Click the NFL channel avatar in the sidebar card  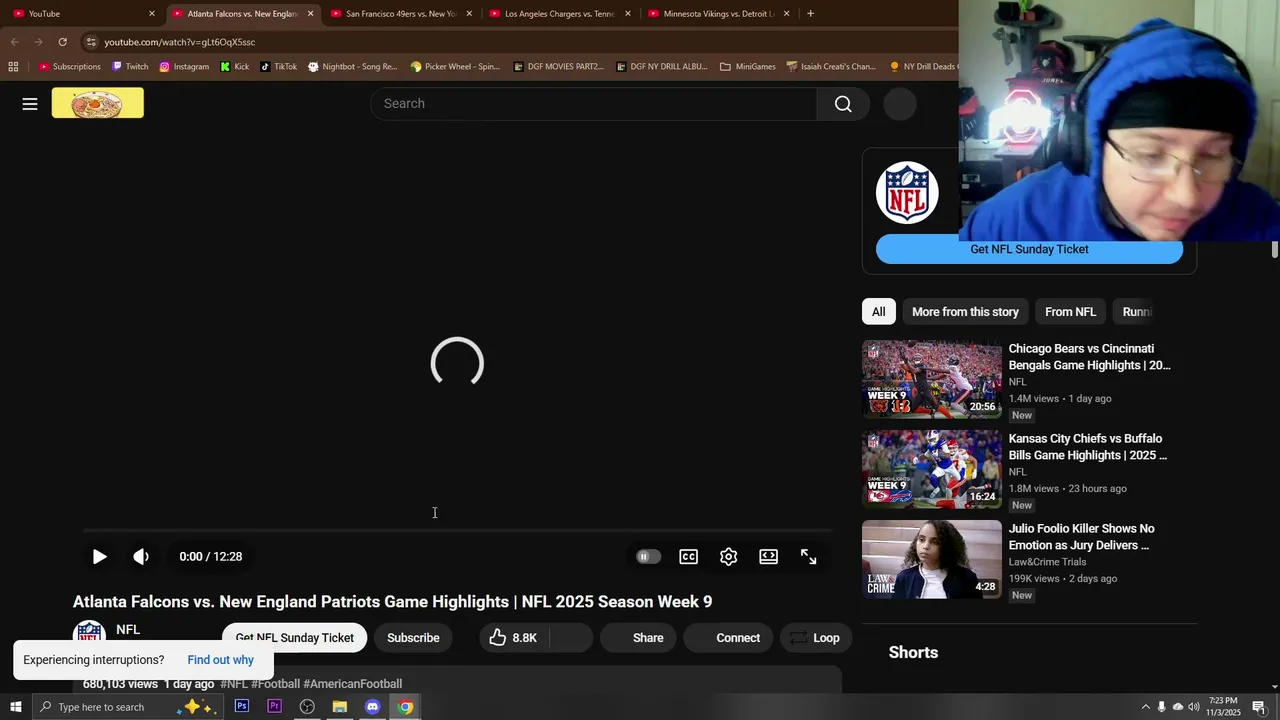(x=907, y=193)
